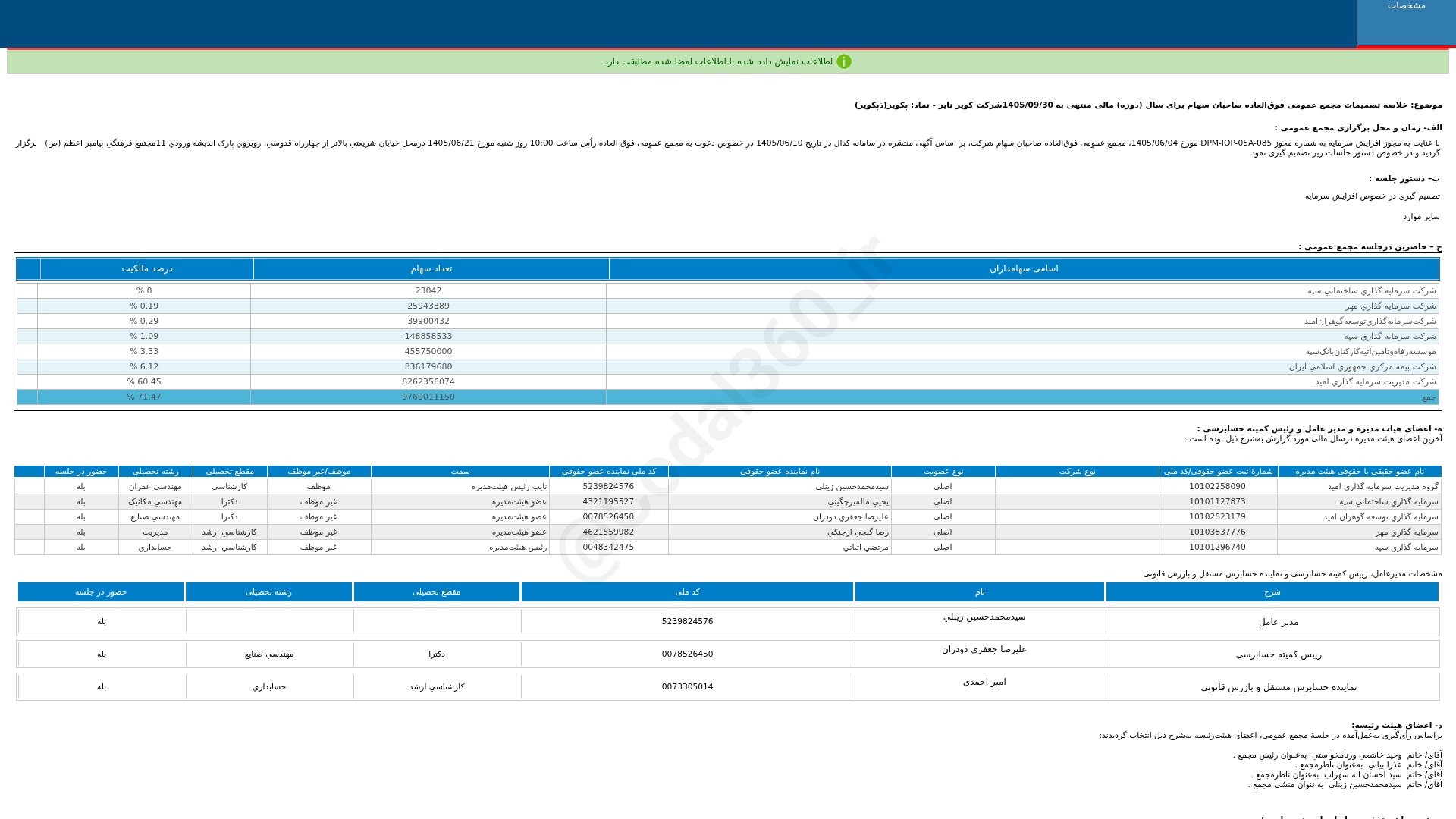Click the green info icon in notice bar

pyautogui.click(x=844, y=61)
